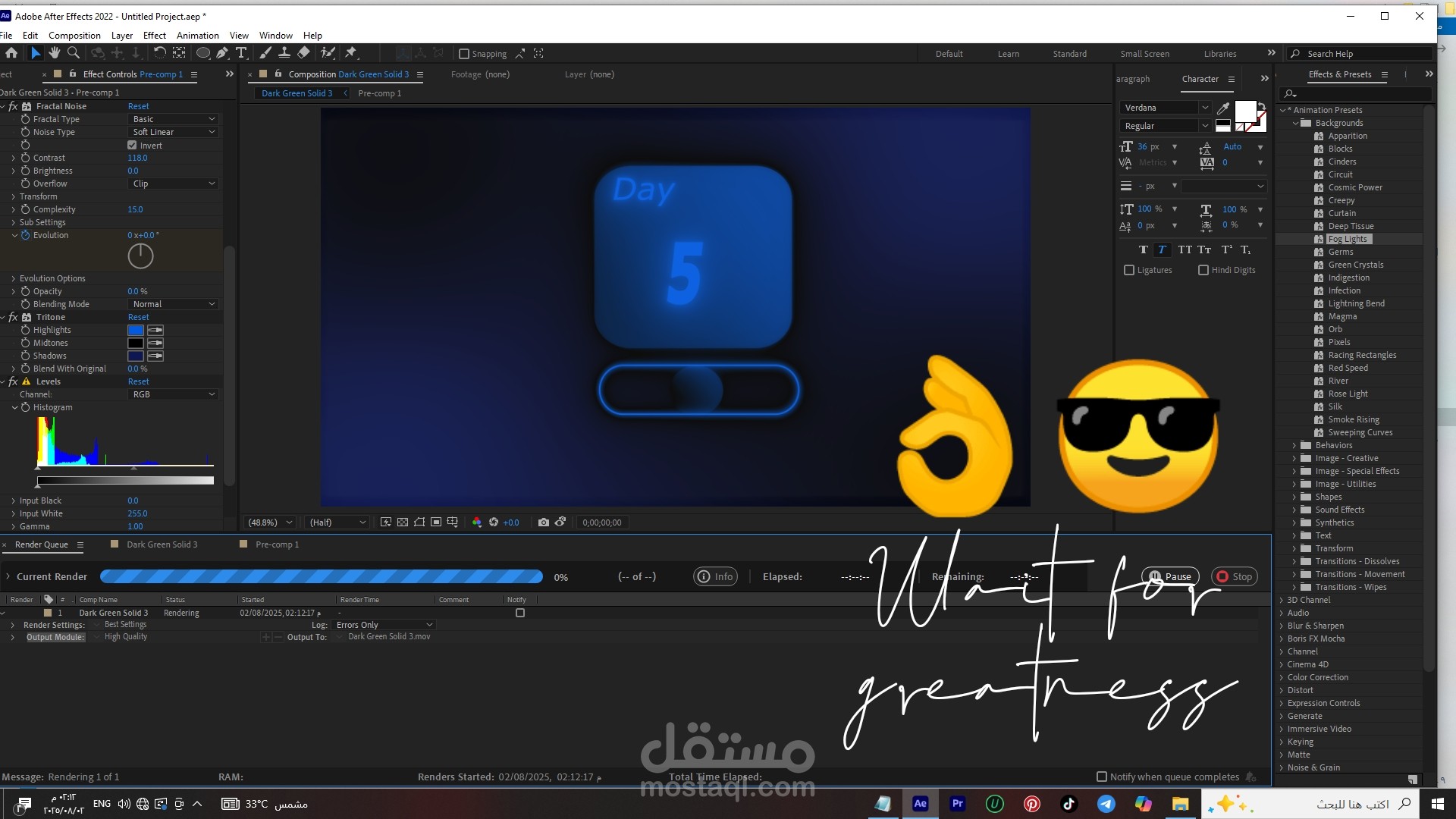Select the Clone Stamp tool
This screenshot has height=819, width=1456.
(284, 53)
